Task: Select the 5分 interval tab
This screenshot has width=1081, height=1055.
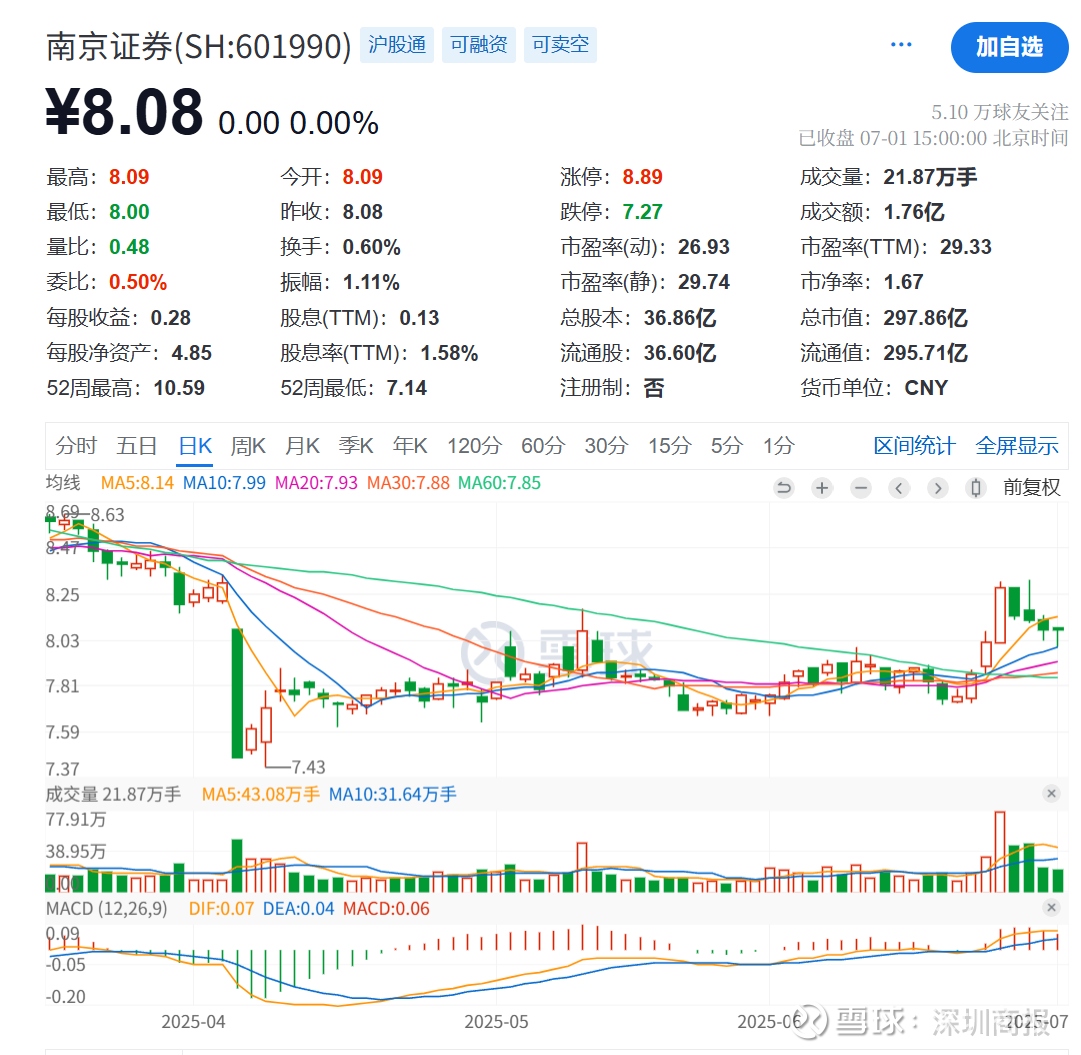Action: tap(727, 446)
